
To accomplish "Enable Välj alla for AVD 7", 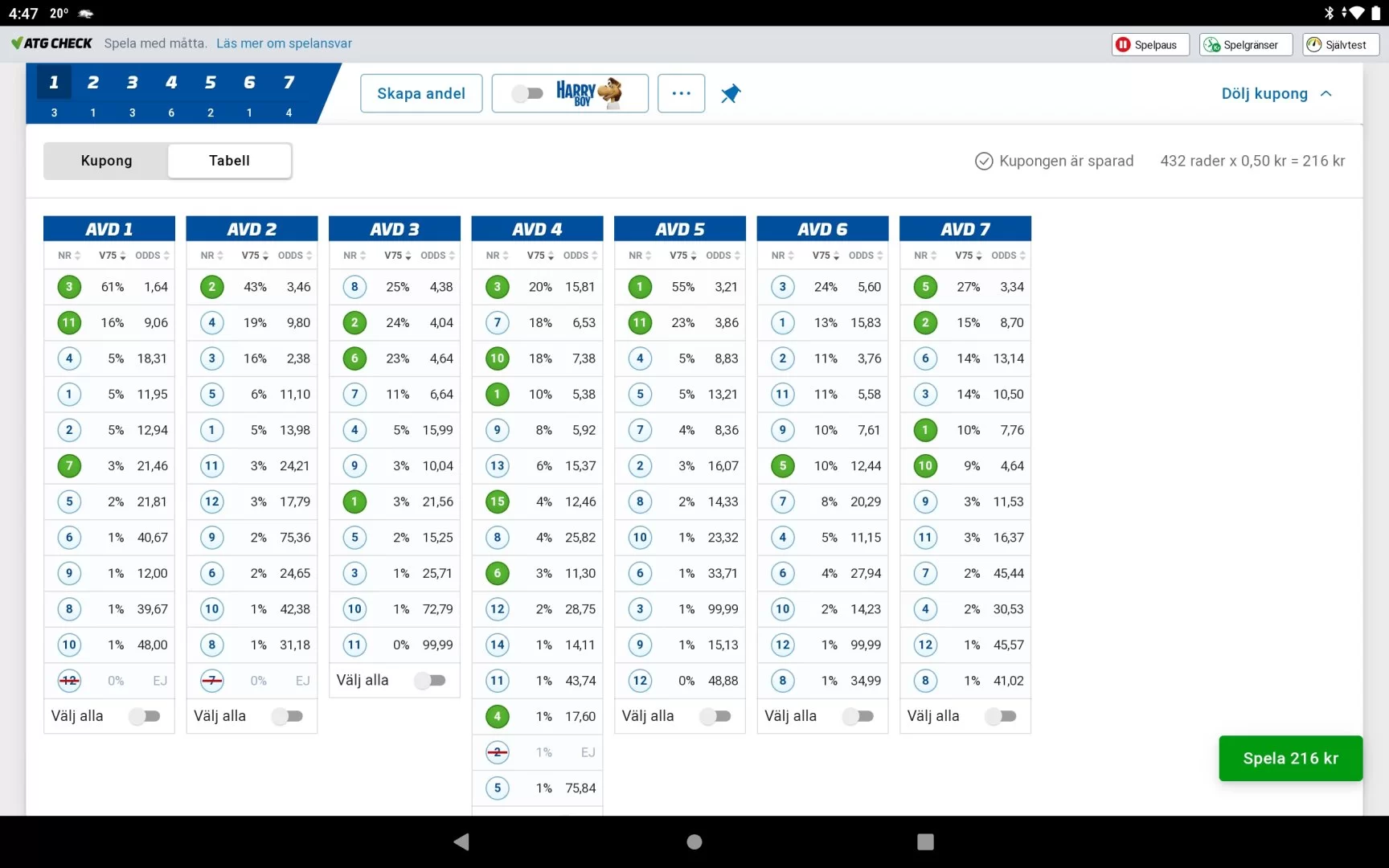I will pyautogui.click(x=1001, y=716).
